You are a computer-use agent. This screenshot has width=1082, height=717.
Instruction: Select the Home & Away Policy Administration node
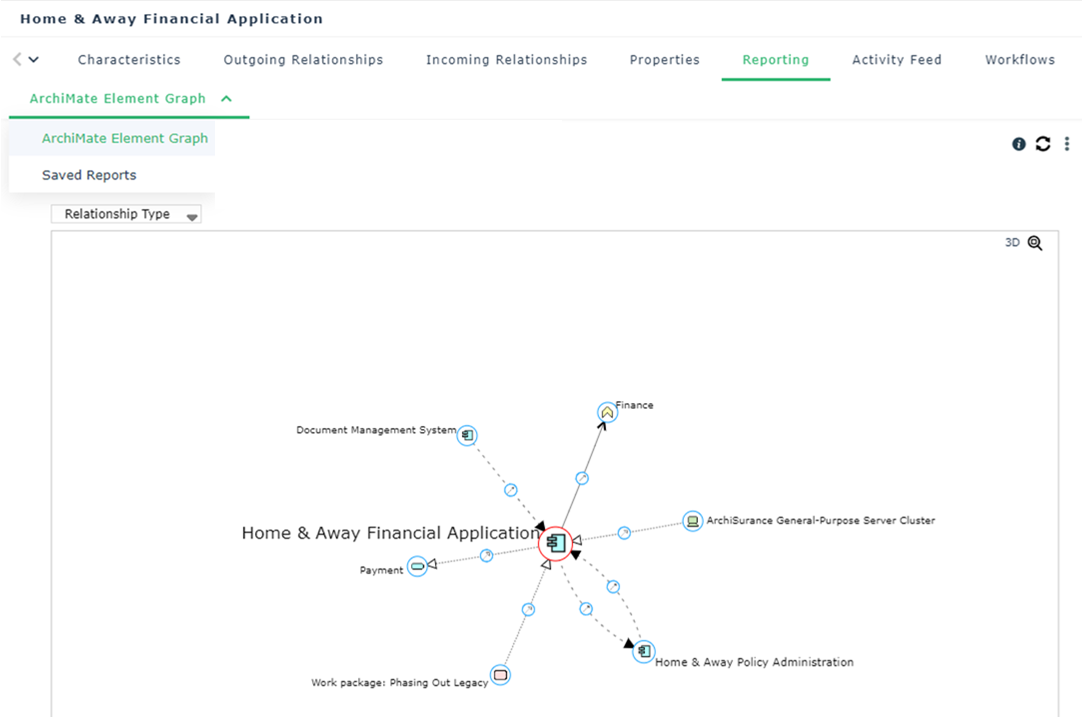click(x=644, y=651)
